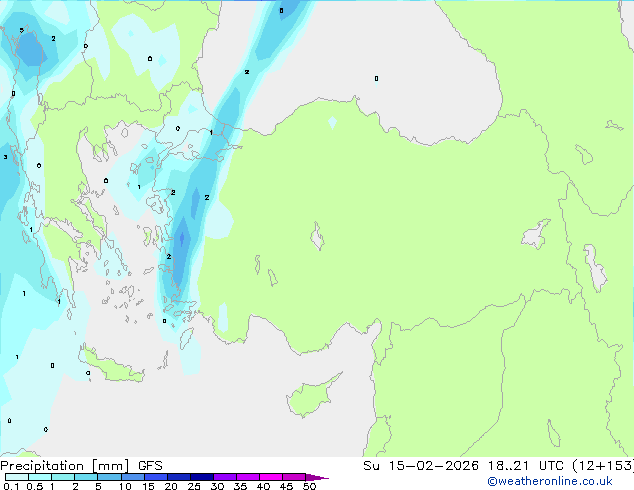This screenshot has width=634, height=490.
Task: Click the '45' legend scale label
Action: [286, 486]
